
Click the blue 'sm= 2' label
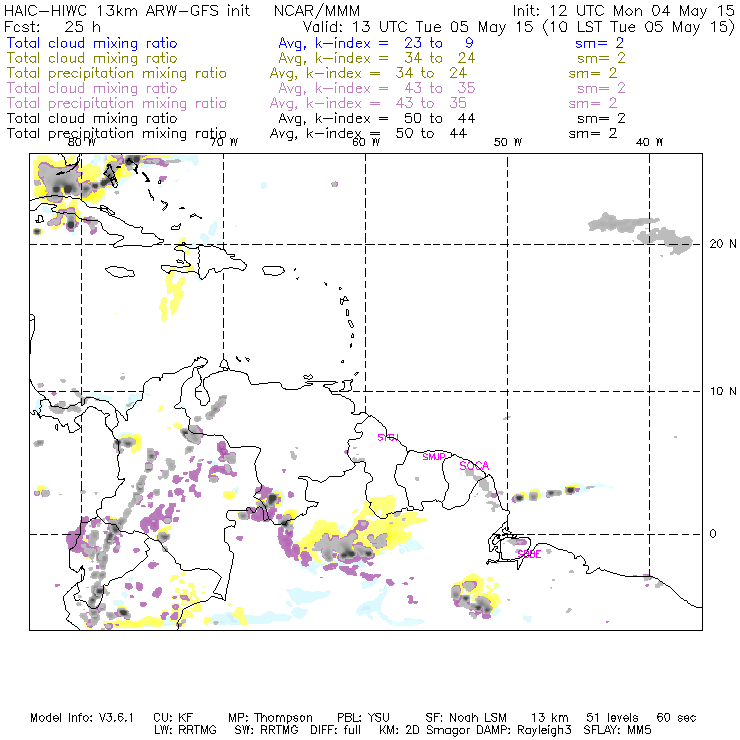pos(599,43)
